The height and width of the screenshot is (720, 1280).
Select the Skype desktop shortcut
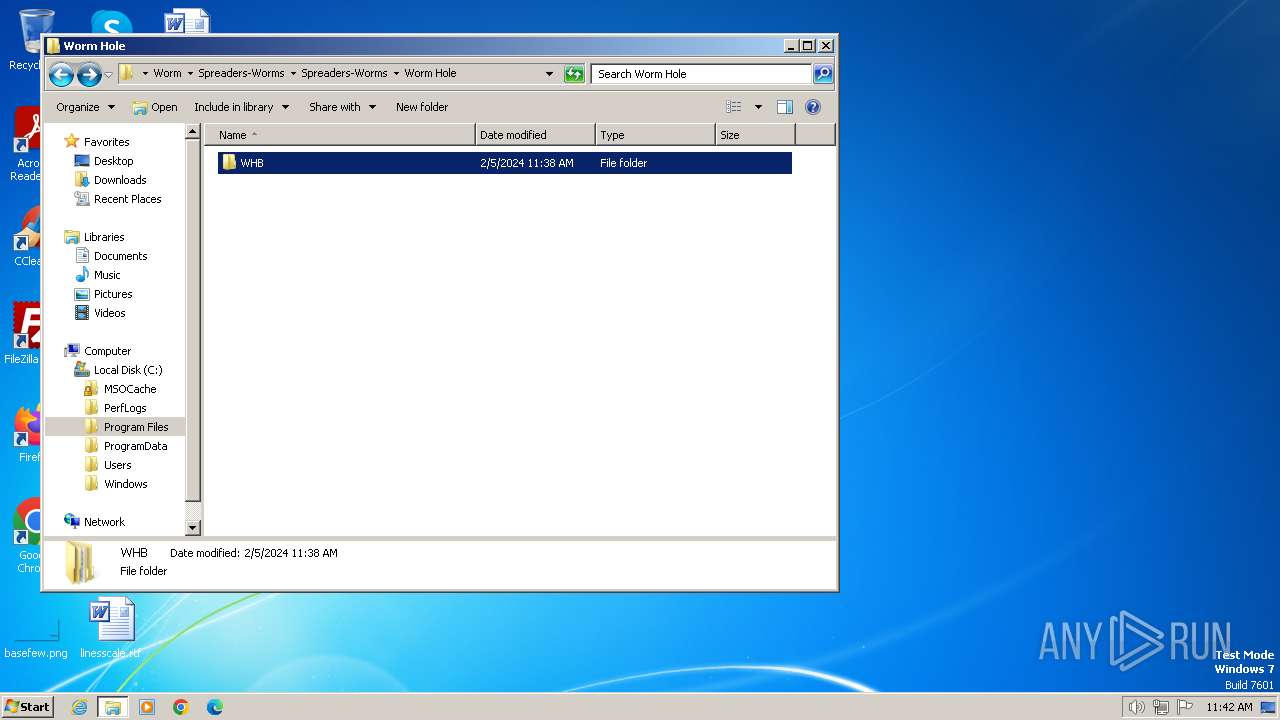click(x=110, y=22)
